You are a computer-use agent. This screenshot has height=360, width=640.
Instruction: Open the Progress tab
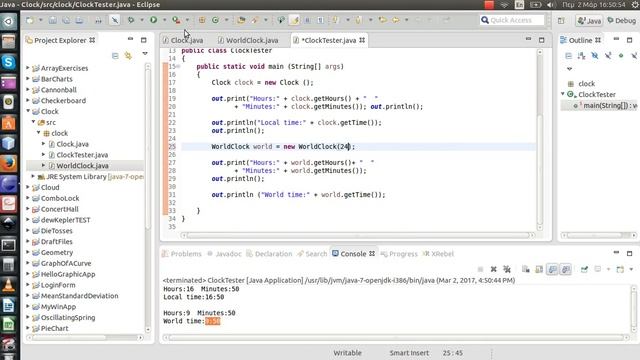(x=399, y=253)
